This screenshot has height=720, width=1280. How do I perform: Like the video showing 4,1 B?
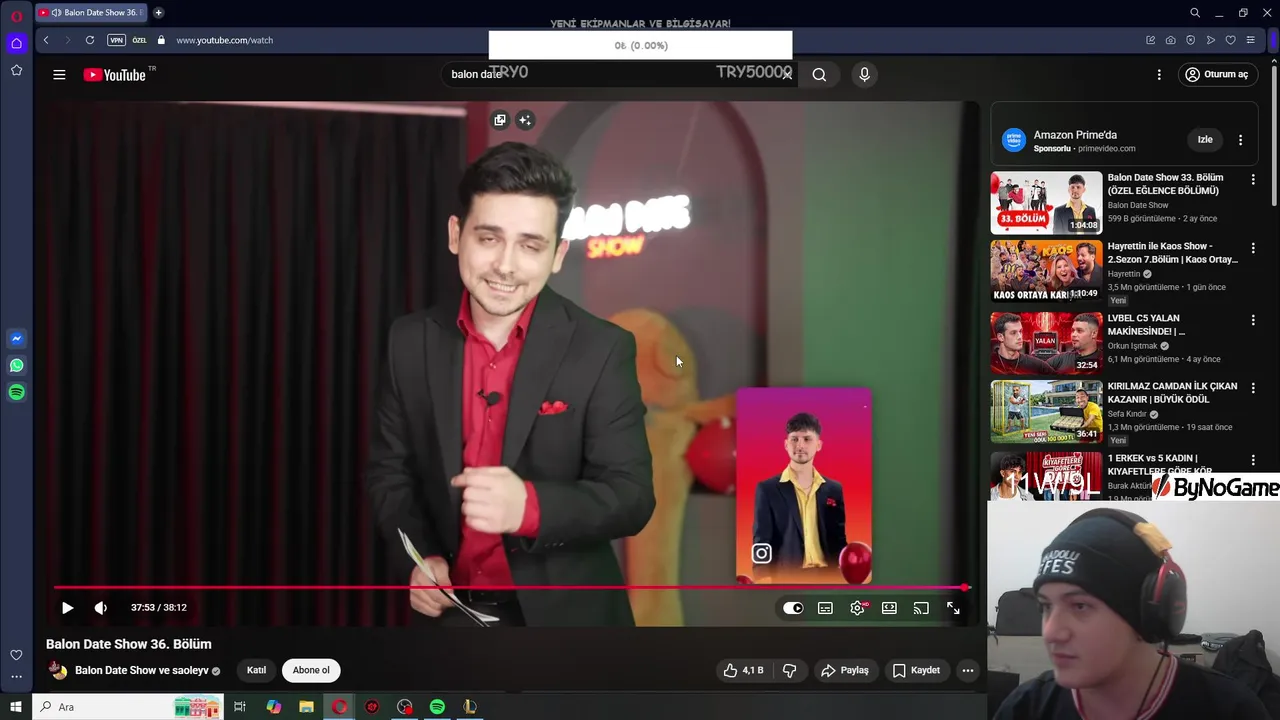[743, 670]
